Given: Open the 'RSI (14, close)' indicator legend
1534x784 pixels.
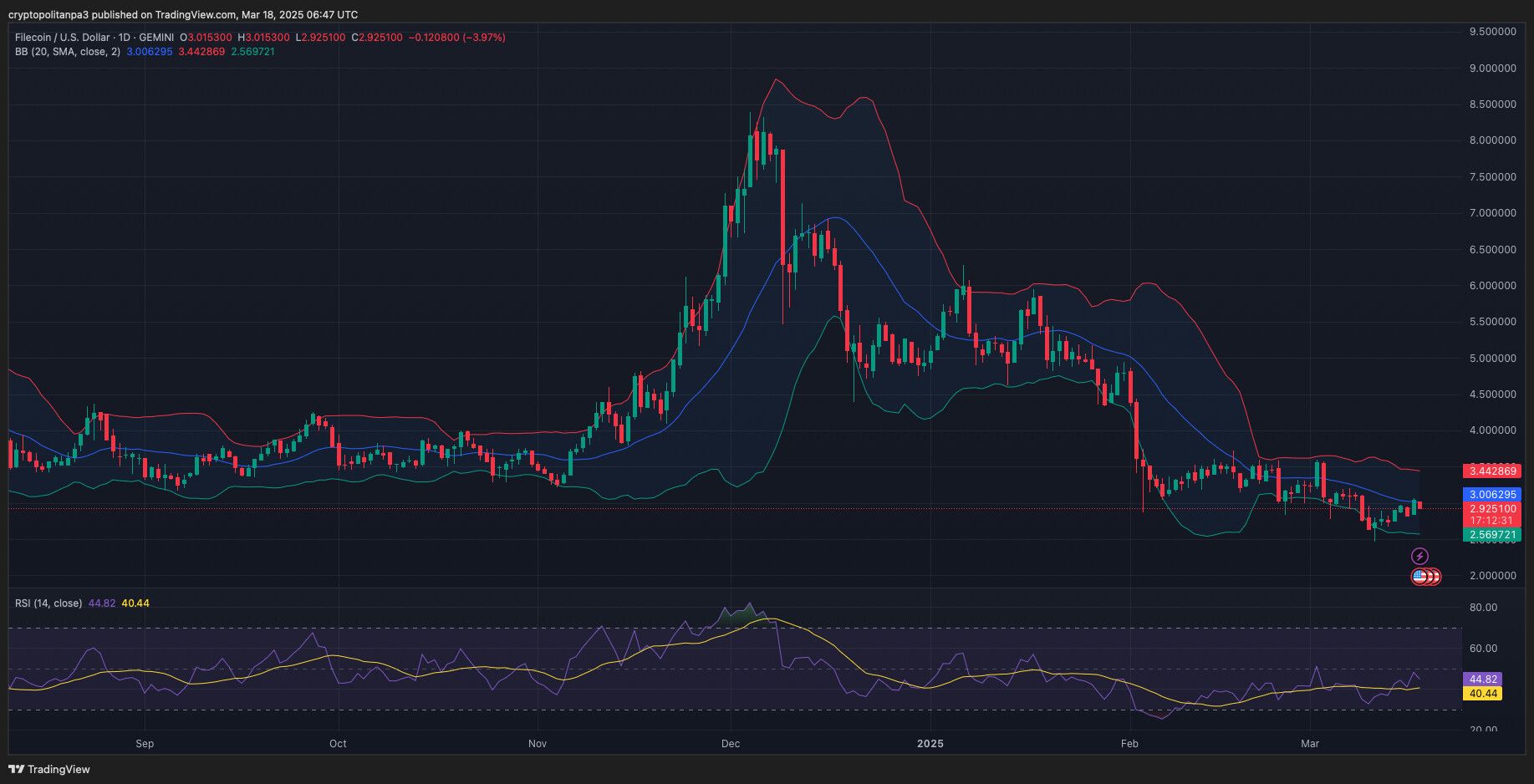Looking at the screenshot, I should [48, 603].
